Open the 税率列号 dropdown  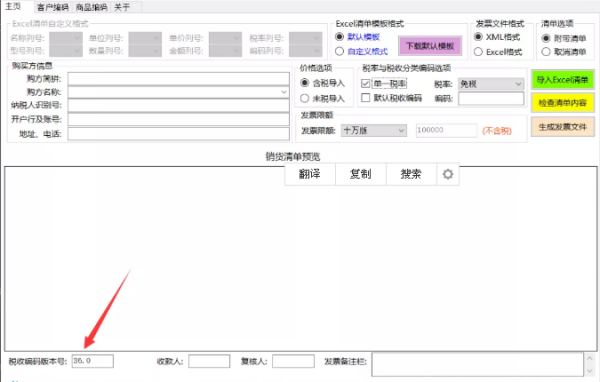[x=305, y=38]
